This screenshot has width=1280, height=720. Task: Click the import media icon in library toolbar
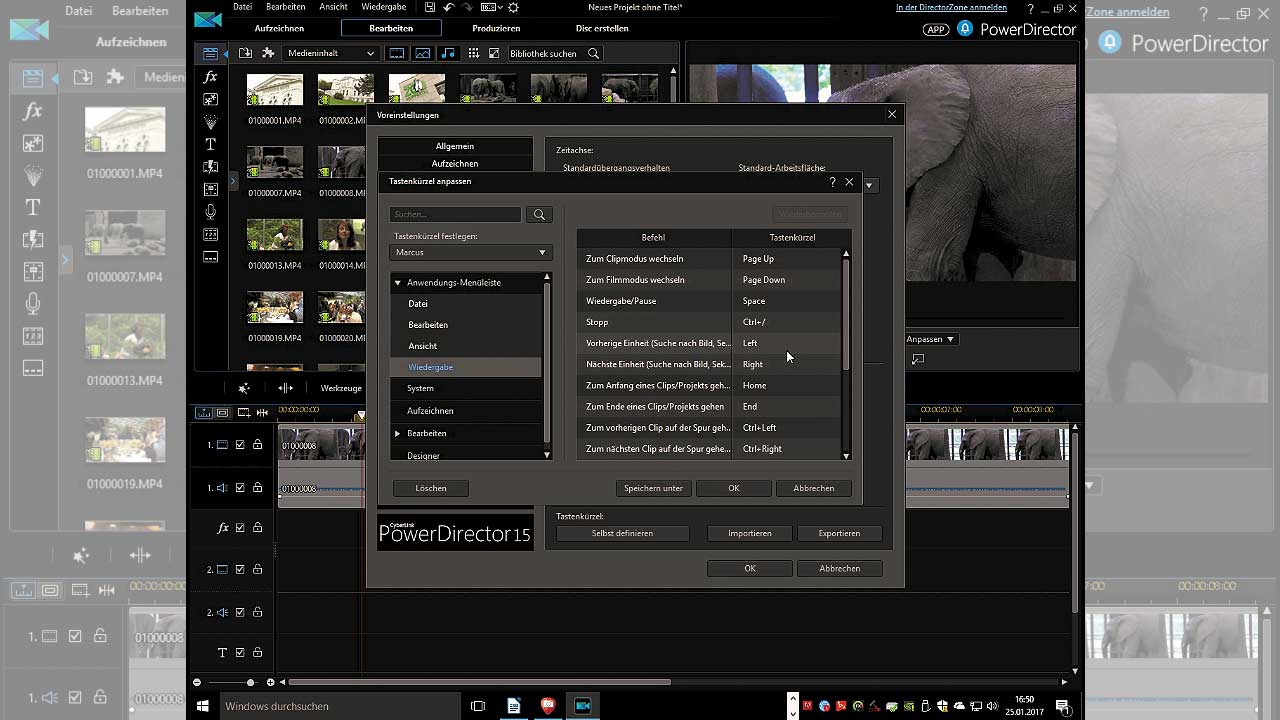246,53
